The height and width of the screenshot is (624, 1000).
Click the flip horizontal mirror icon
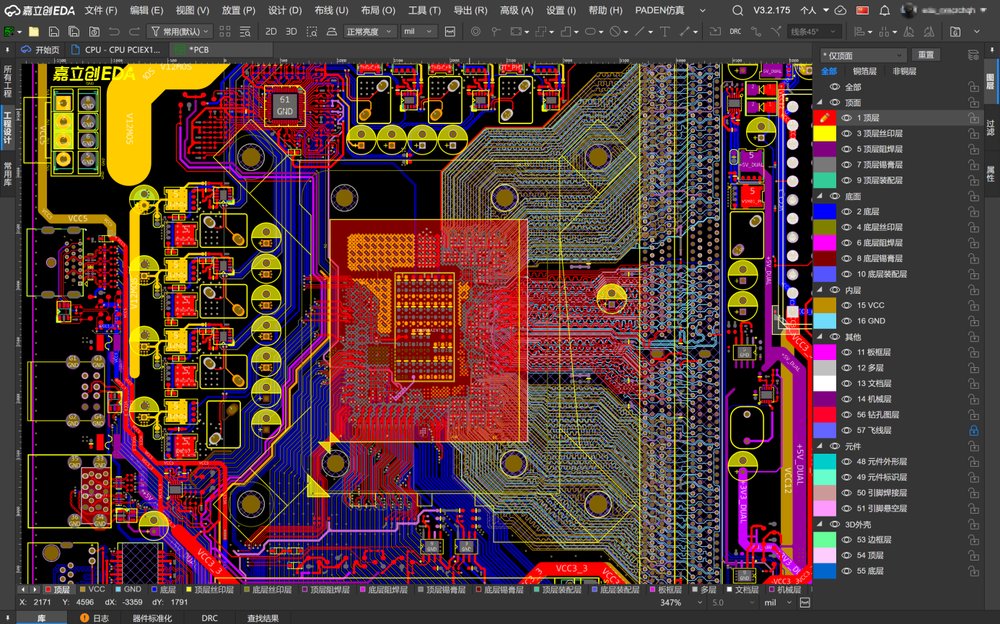909,31
